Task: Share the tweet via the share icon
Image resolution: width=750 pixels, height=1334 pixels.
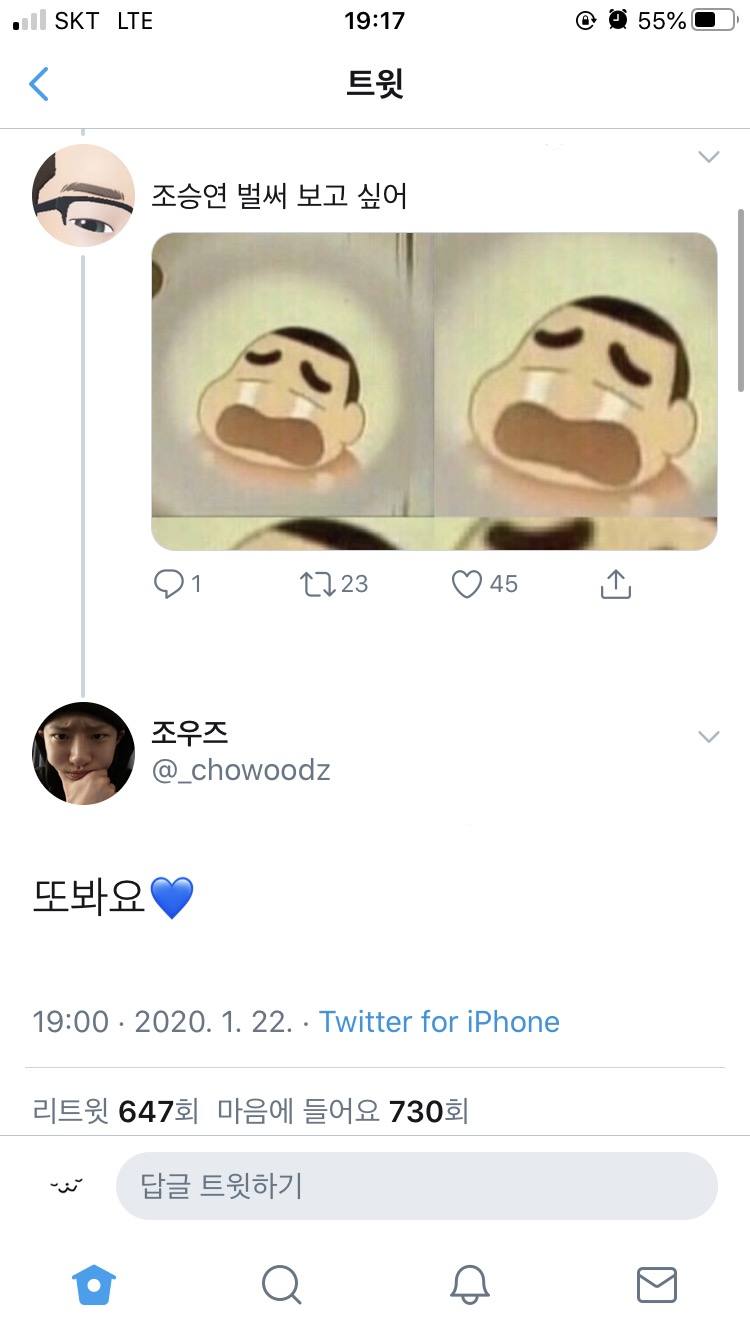Action: point(615,583)
